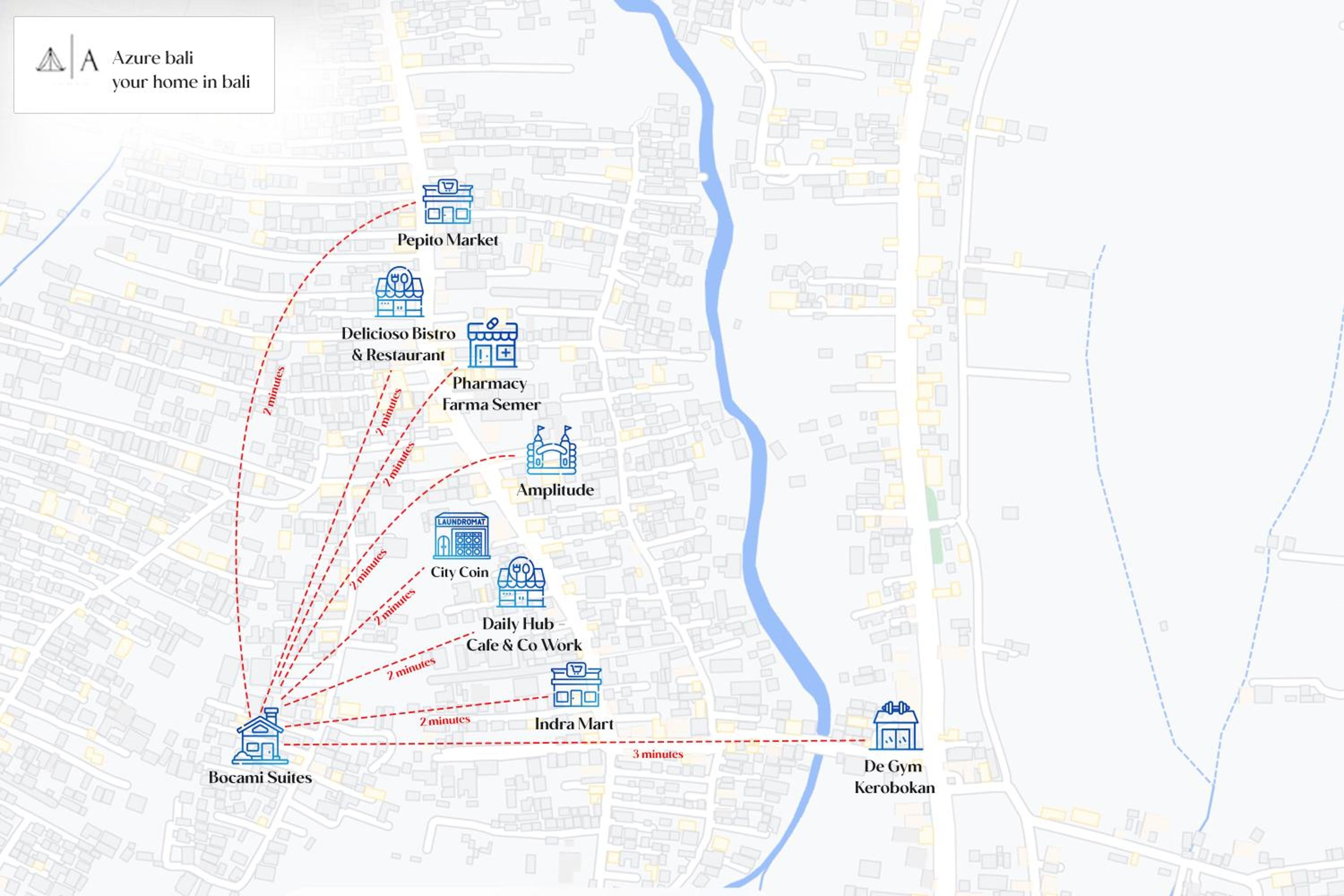Image resolution: width=1344 pixels, height=896 pixels.
Task: Select the Amplitude bouncy castle icon
Action: click(x=551, y=450)
